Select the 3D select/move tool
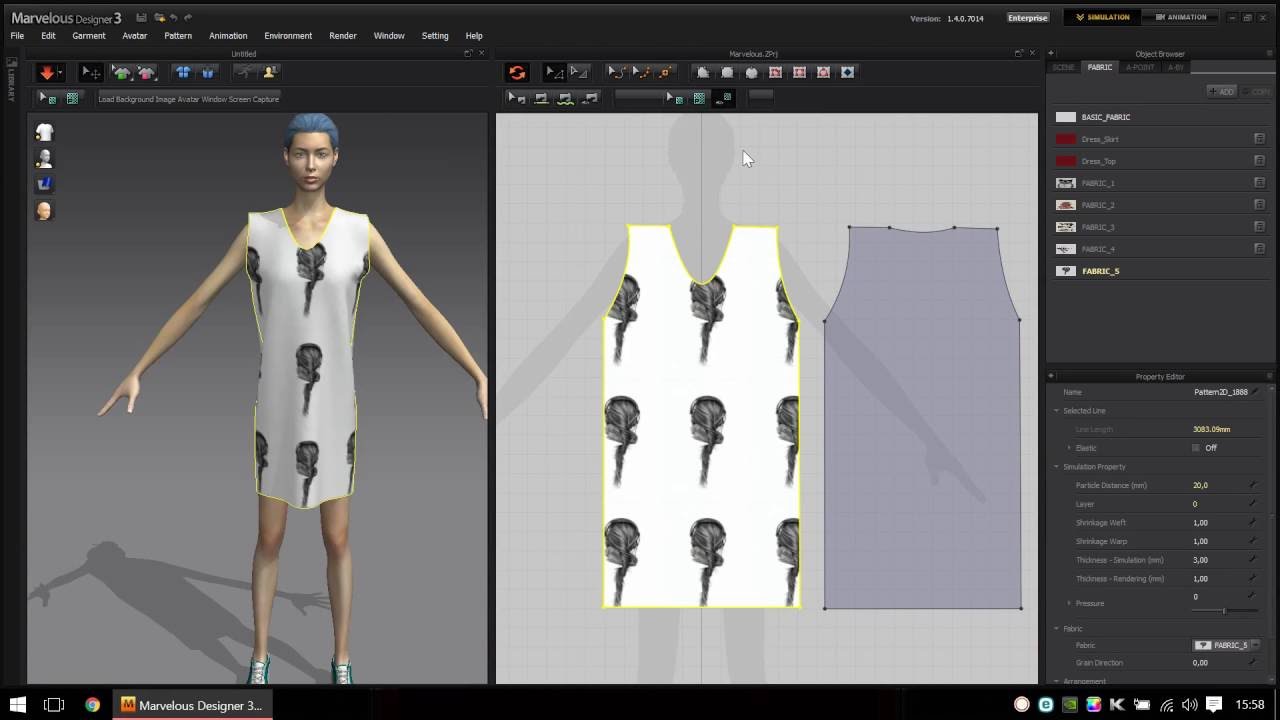 pos(90,73)
